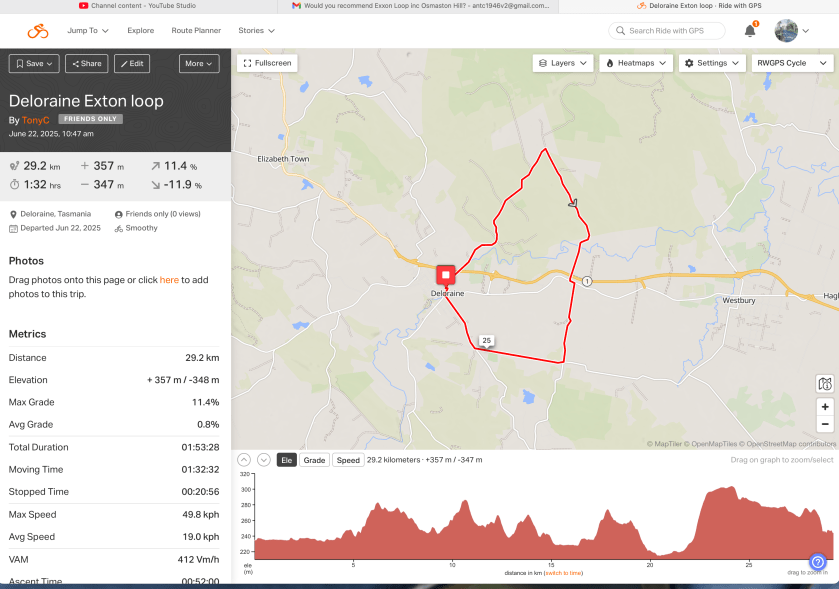The width and height of the screenshot is (839, 589).
Task: Click the map zoom in plus button
Action: pos(824,407)
